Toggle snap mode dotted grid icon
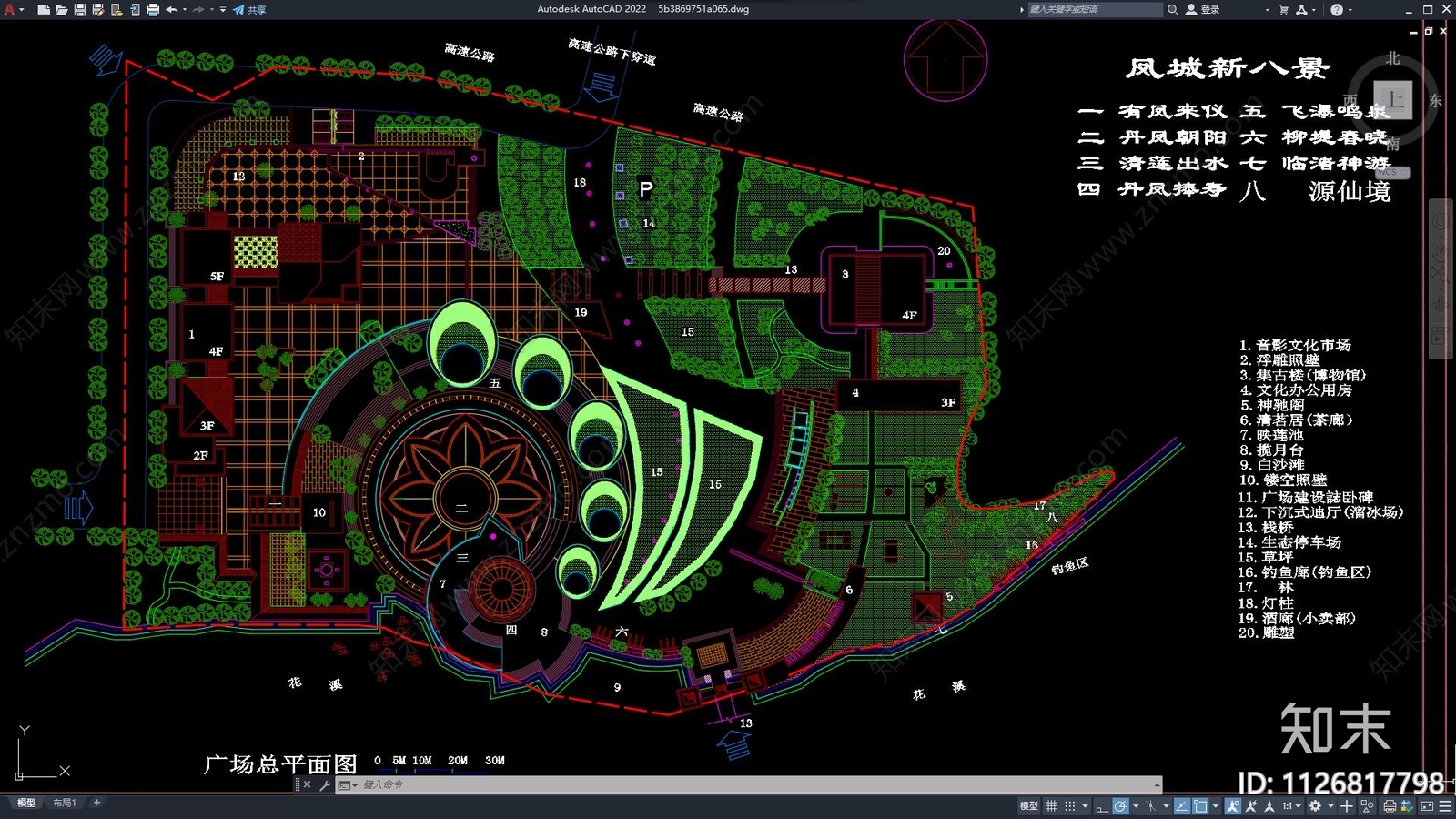 coord(1070,805)
